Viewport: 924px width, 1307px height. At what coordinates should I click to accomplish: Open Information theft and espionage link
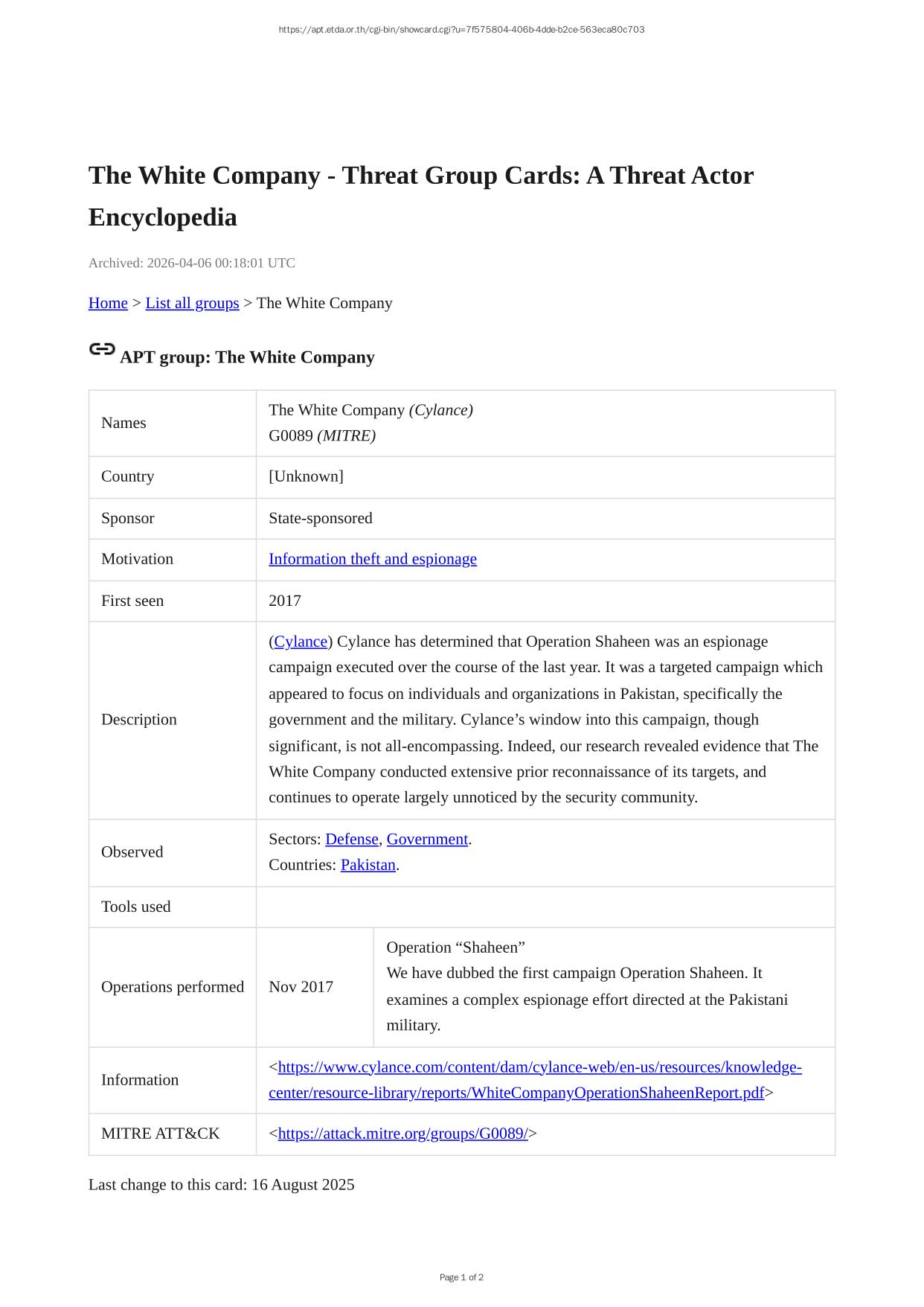pyautogui.click(x=372, y=559)
